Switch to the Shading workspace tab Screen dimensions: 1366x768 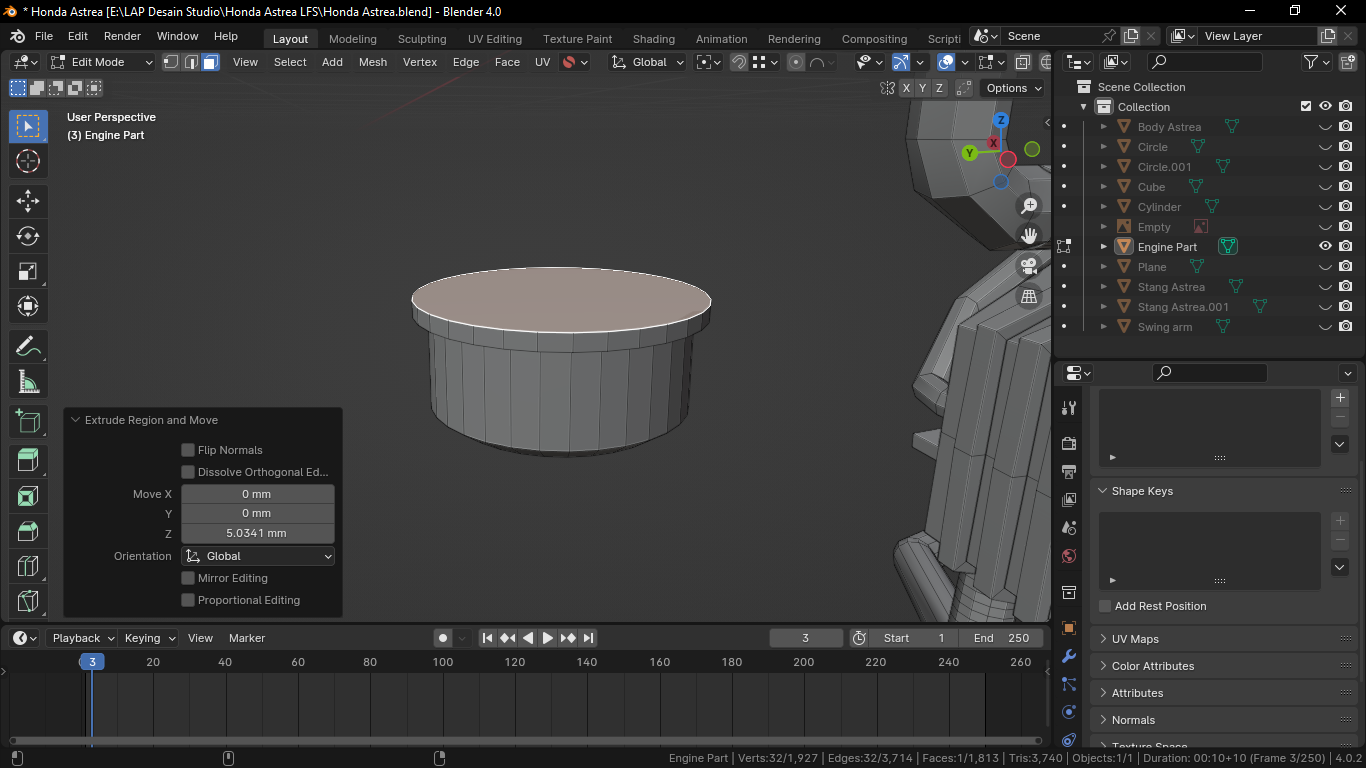tap(653, 39)
